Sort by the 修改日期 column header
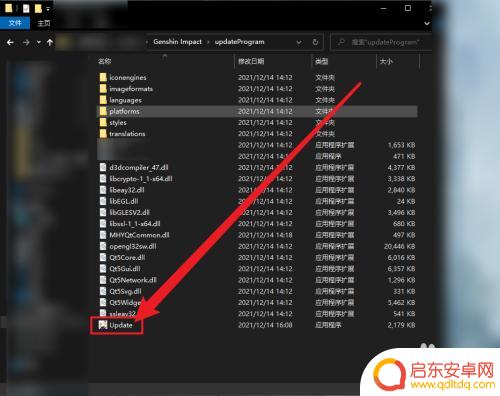The image size is (500, 396). click(x=251, y=61)
